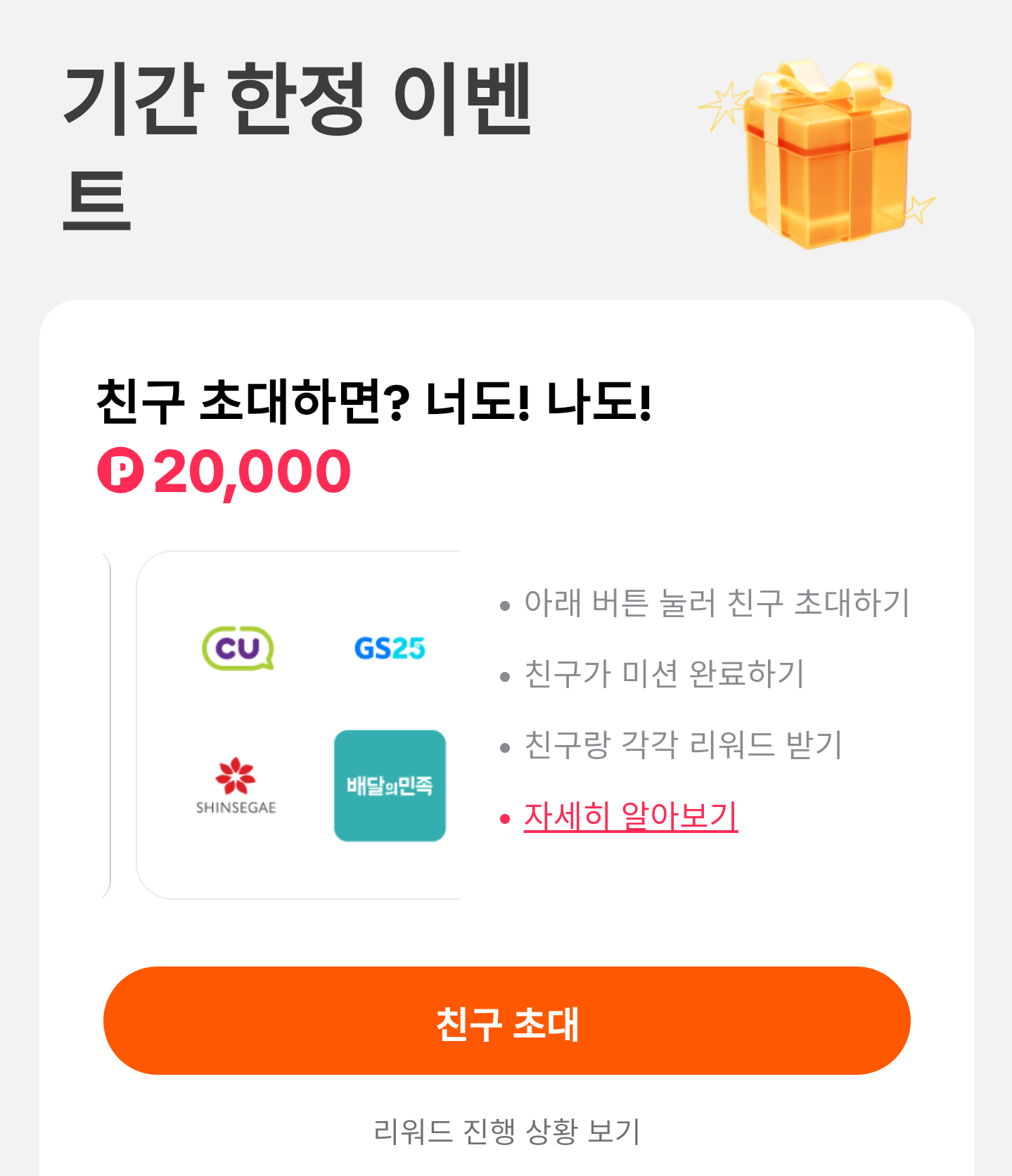The height and width of the screenshot is (1176, 1012).
Task: Click the 기간 한정 이벤트 page title
Action: tap(297, 144)
